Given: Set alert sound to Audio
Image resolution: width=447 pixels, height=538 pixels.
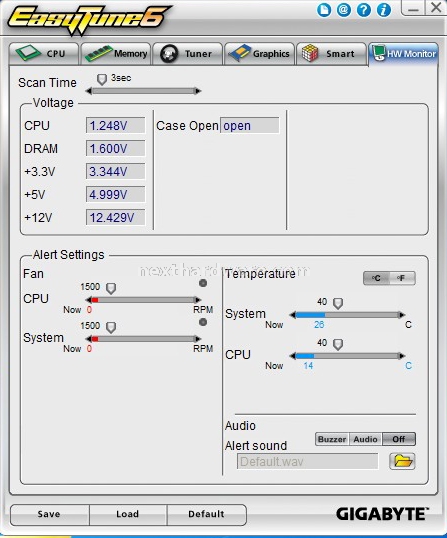Looking at the screenshot, I should pyautogui.click(x=365, y=439).
